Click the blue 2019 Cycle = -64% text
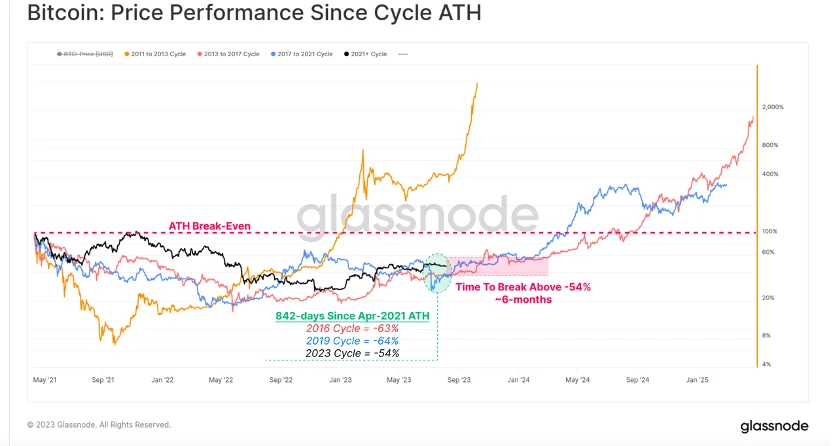Screen dimensions: 832x446 351,340
